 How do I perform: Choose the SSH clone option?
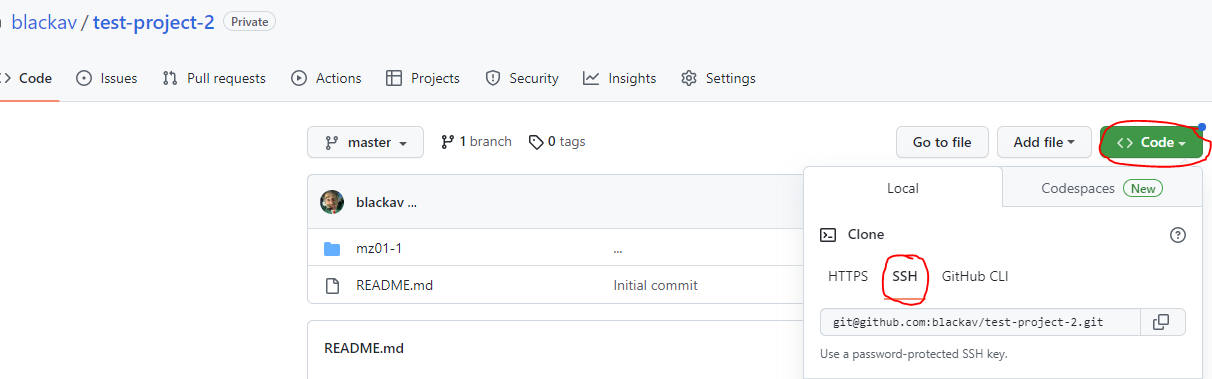point(905,276)
